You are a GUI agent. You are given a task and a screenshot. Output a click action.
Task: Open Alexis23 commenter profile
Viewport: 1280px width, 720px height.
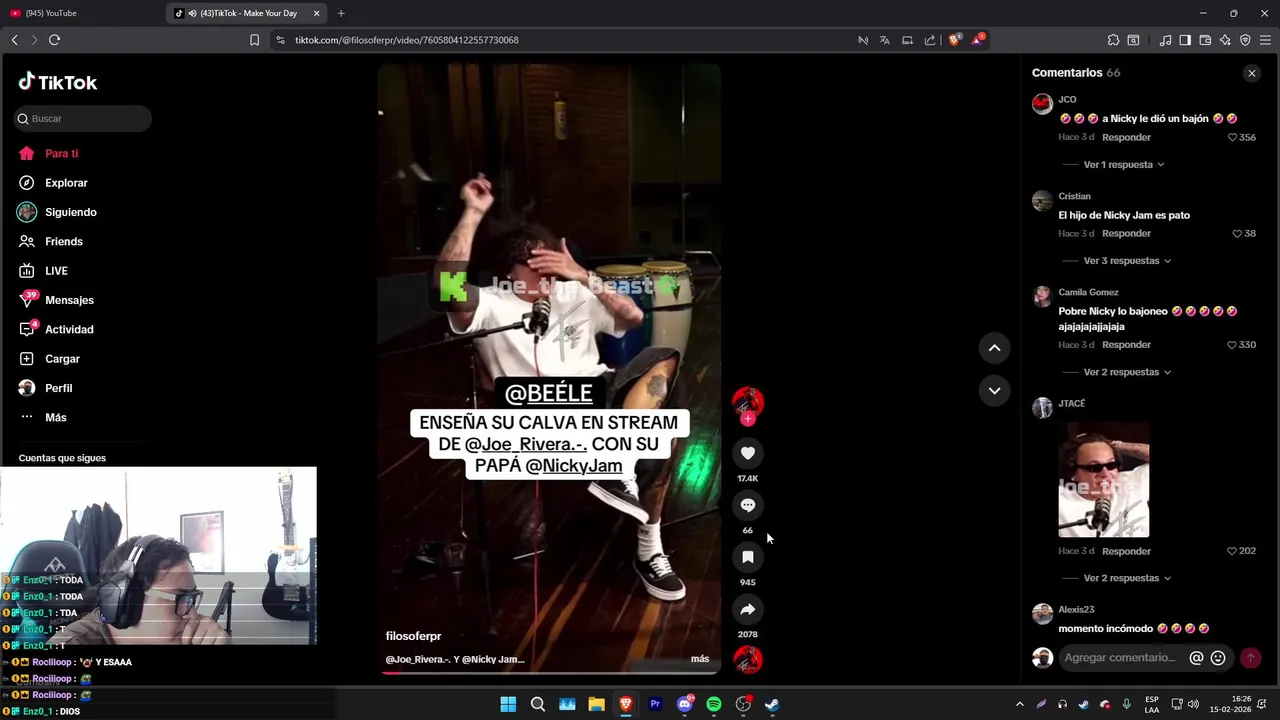[x=1076, y=610]
